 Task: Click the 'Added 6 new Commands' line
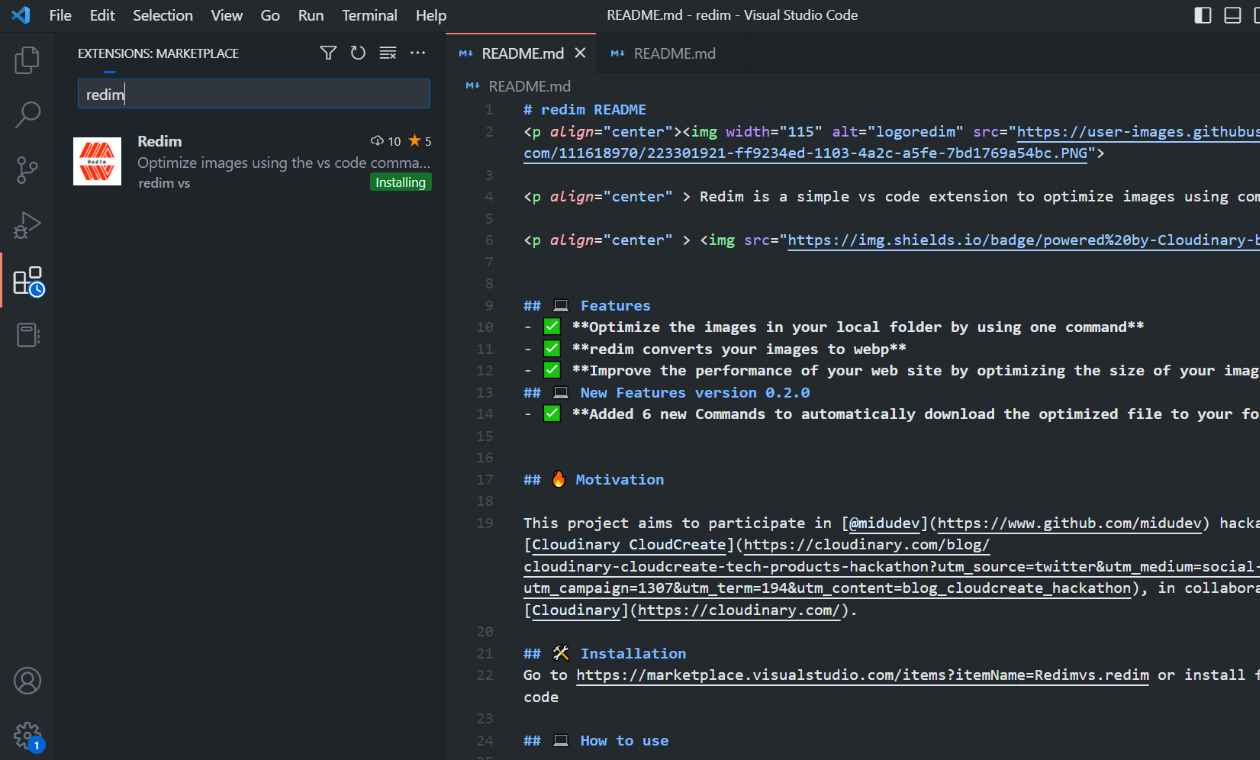tap(891, 414)
